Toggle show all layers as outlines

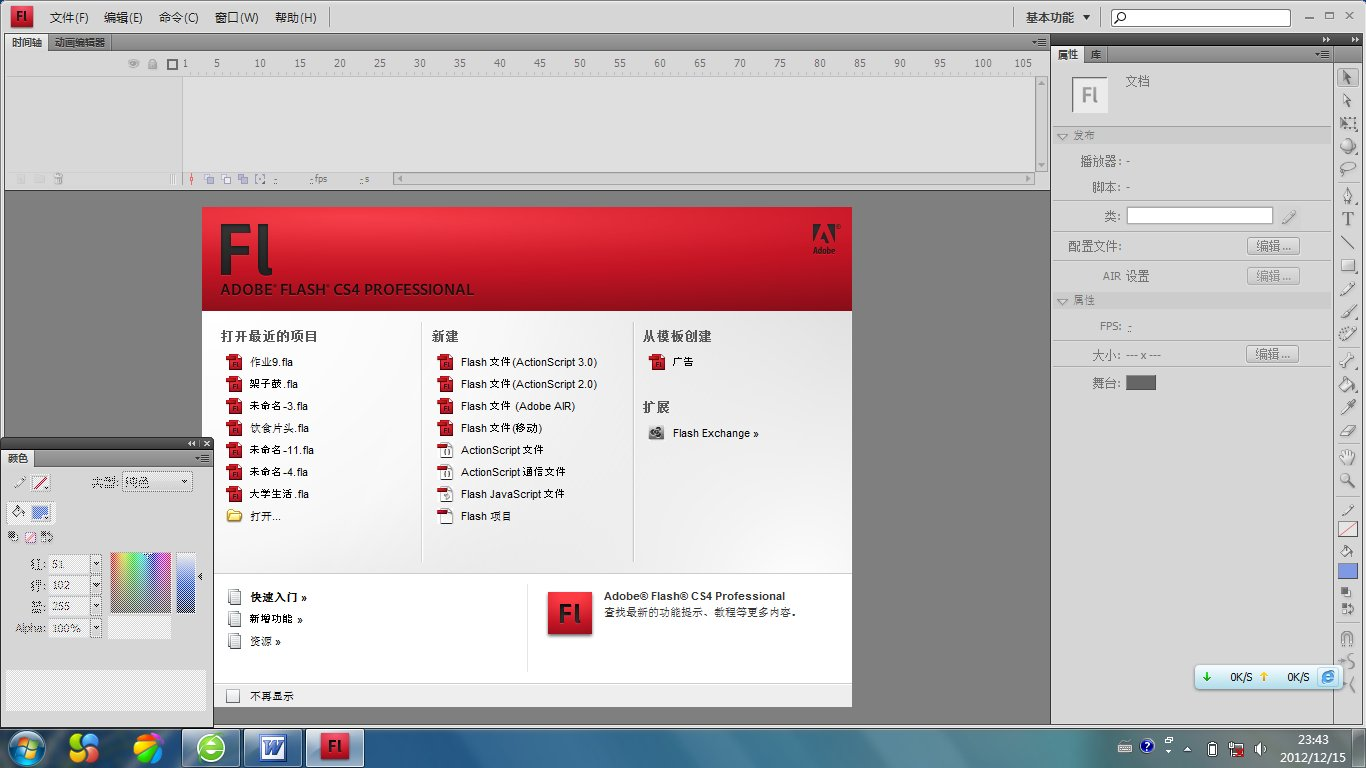tap(172, 64)
